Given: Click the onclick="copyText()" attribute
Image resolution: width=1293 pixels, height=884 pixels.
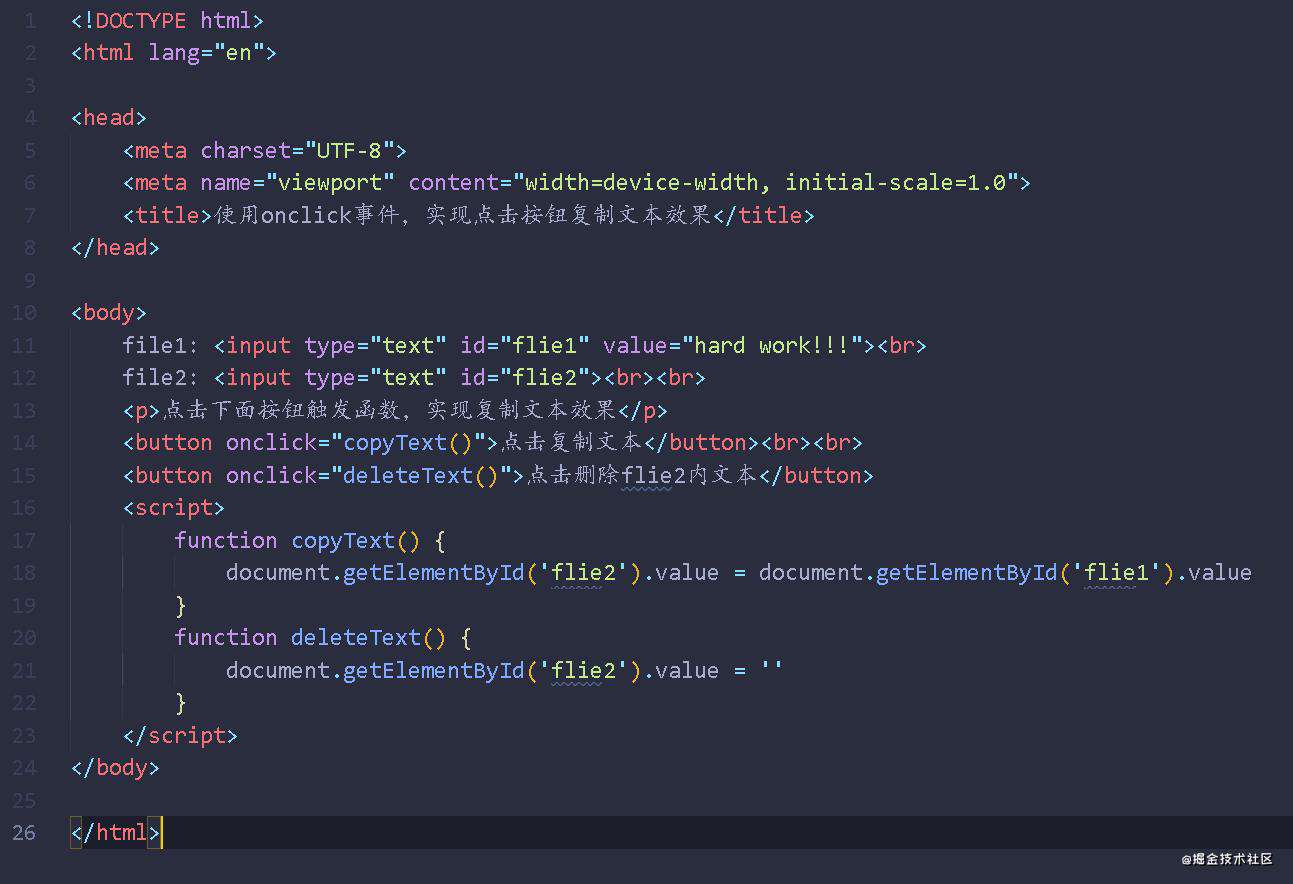Looking at the screenshot, I should coord(356,442).
